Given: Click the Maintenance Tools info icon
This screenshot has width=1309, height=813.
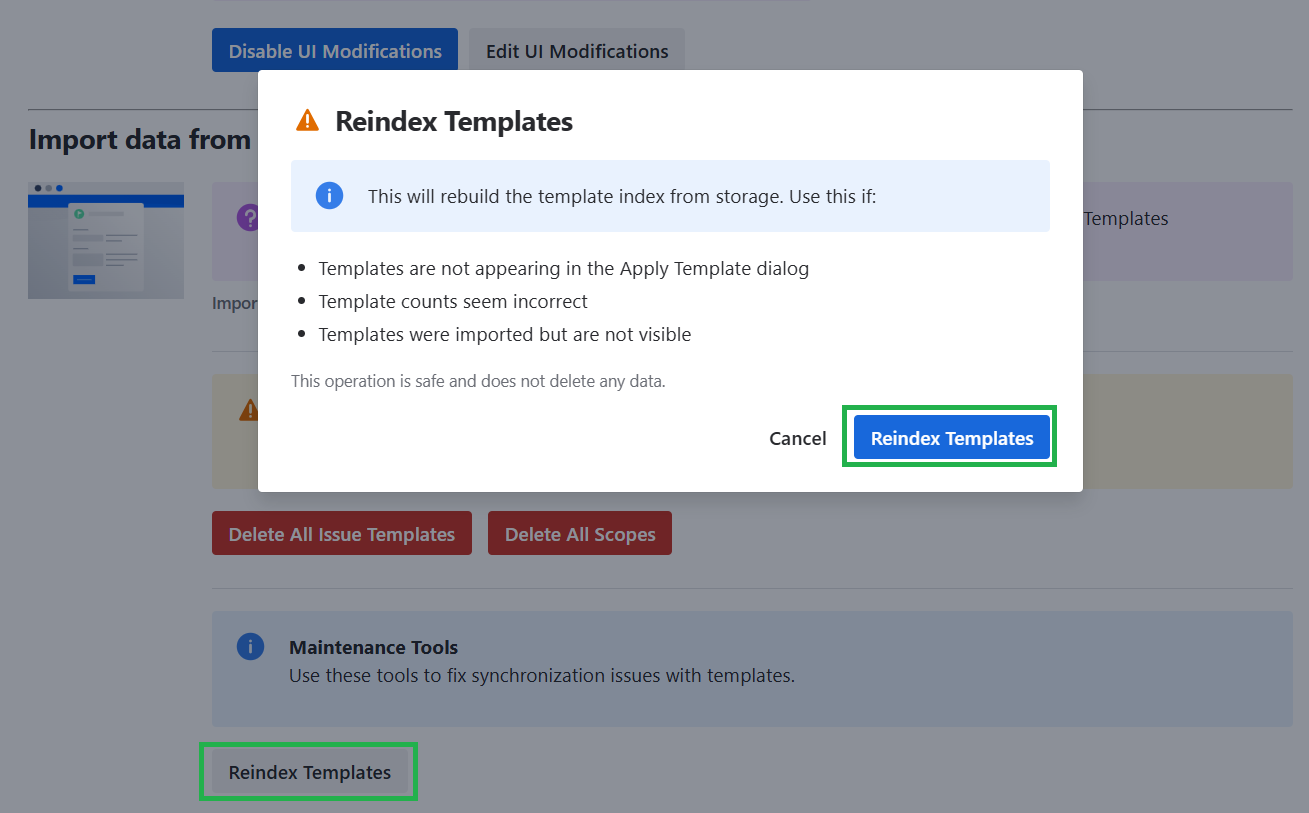Looking at the screenshot, I should coord(250,647).
